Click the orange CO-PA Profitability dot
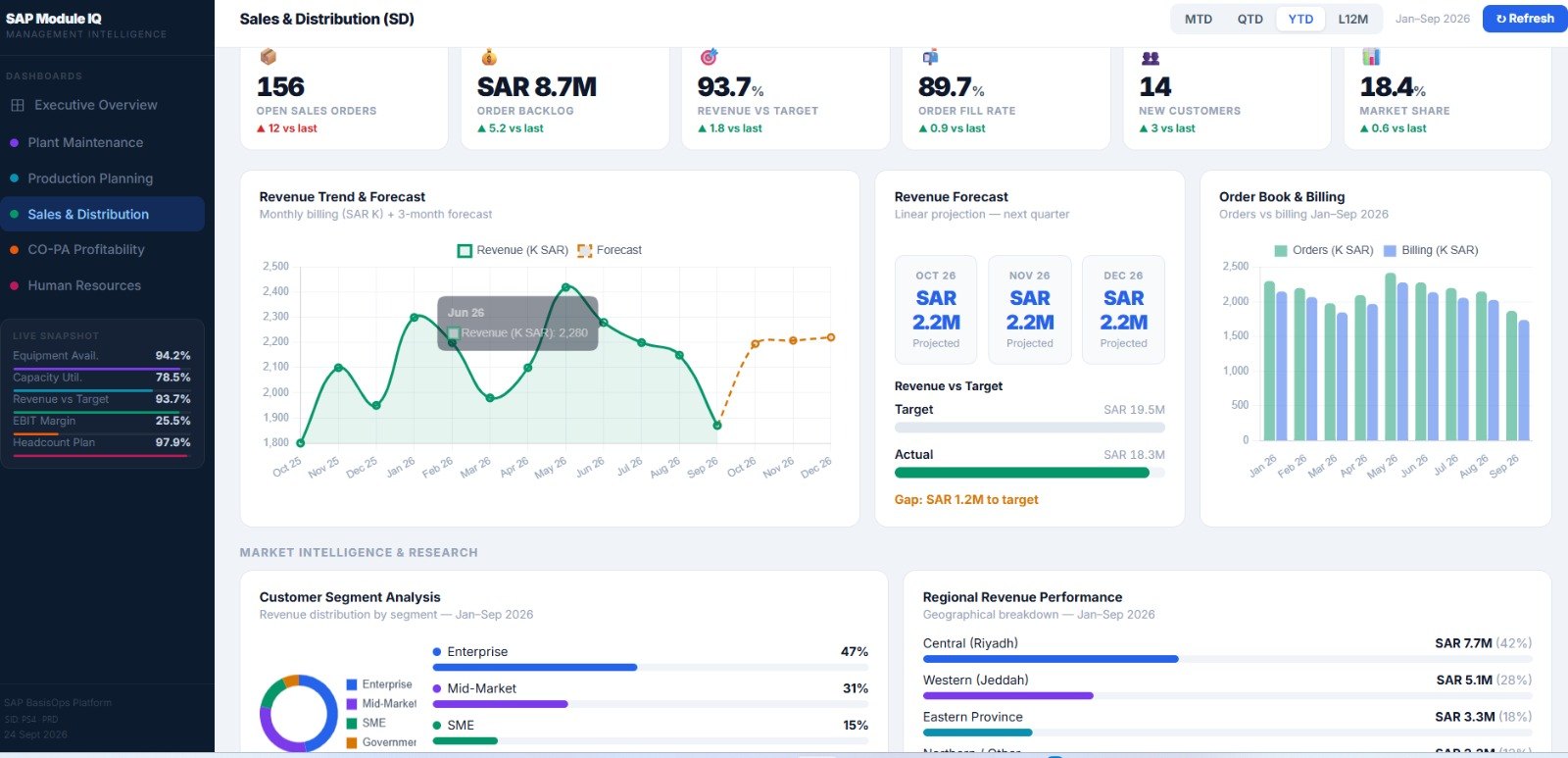The height and width of the screenshot is (758, 1568). pos(14,250)
